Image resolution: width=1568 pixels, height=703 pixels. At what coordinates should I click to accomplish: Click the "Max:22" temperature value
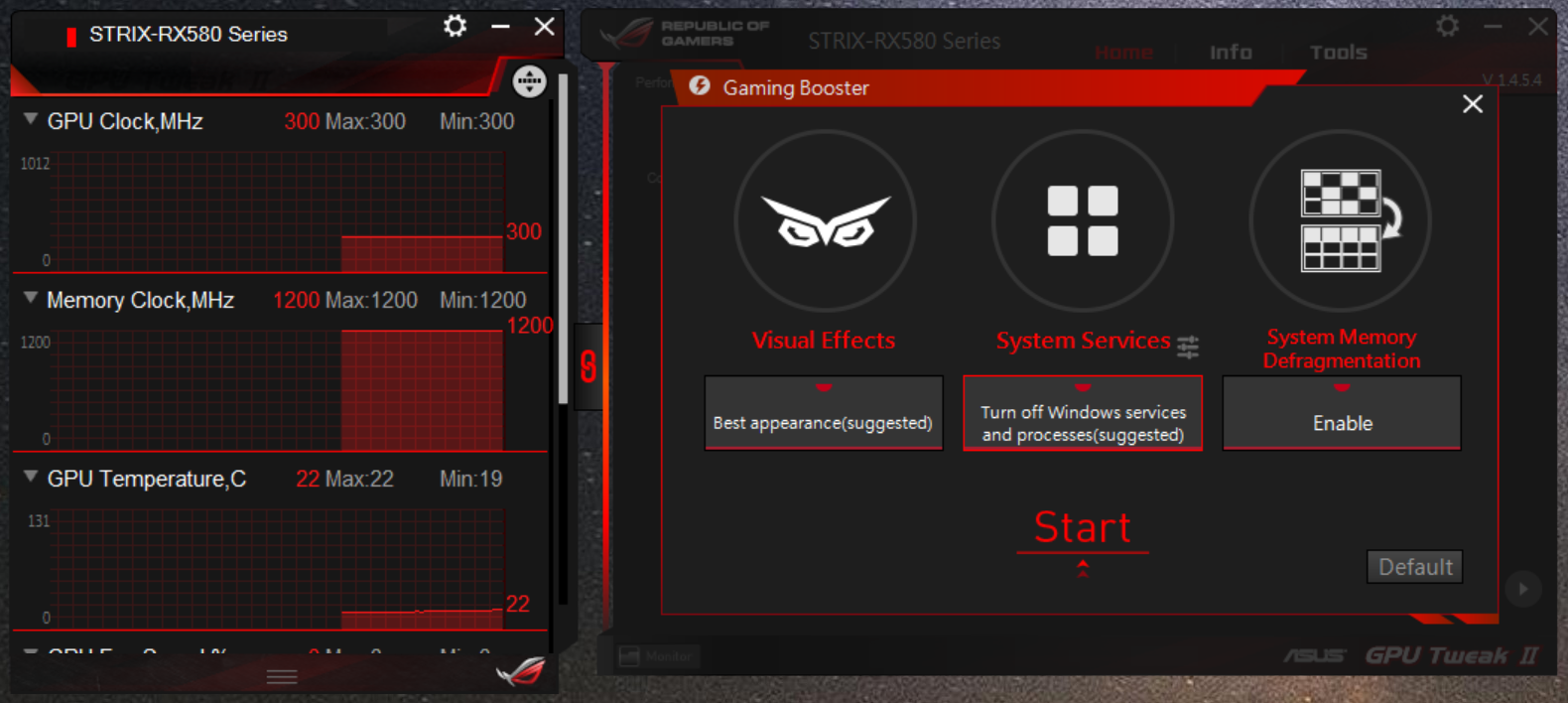click(359, 479)
